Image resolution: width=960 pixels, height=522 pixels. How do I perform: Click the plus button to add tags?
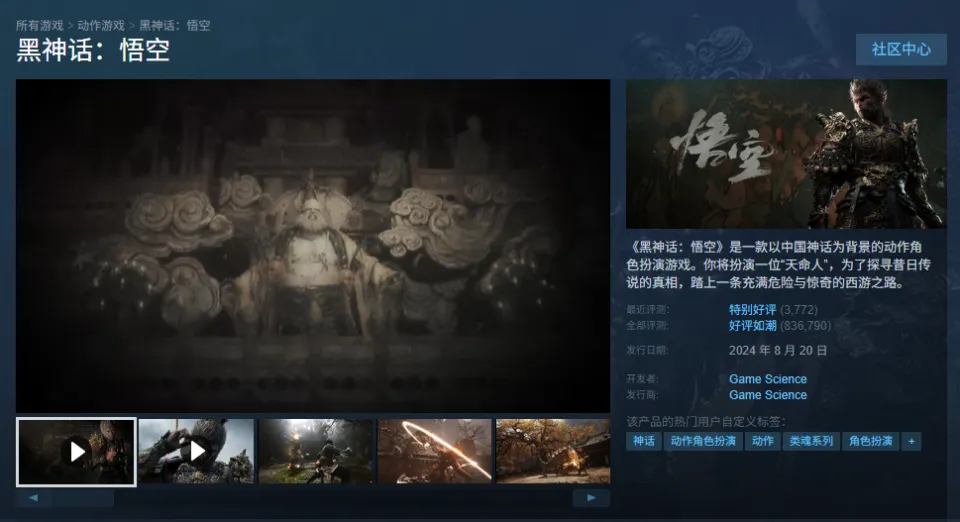pyautogui.click(x=911, y=441)
